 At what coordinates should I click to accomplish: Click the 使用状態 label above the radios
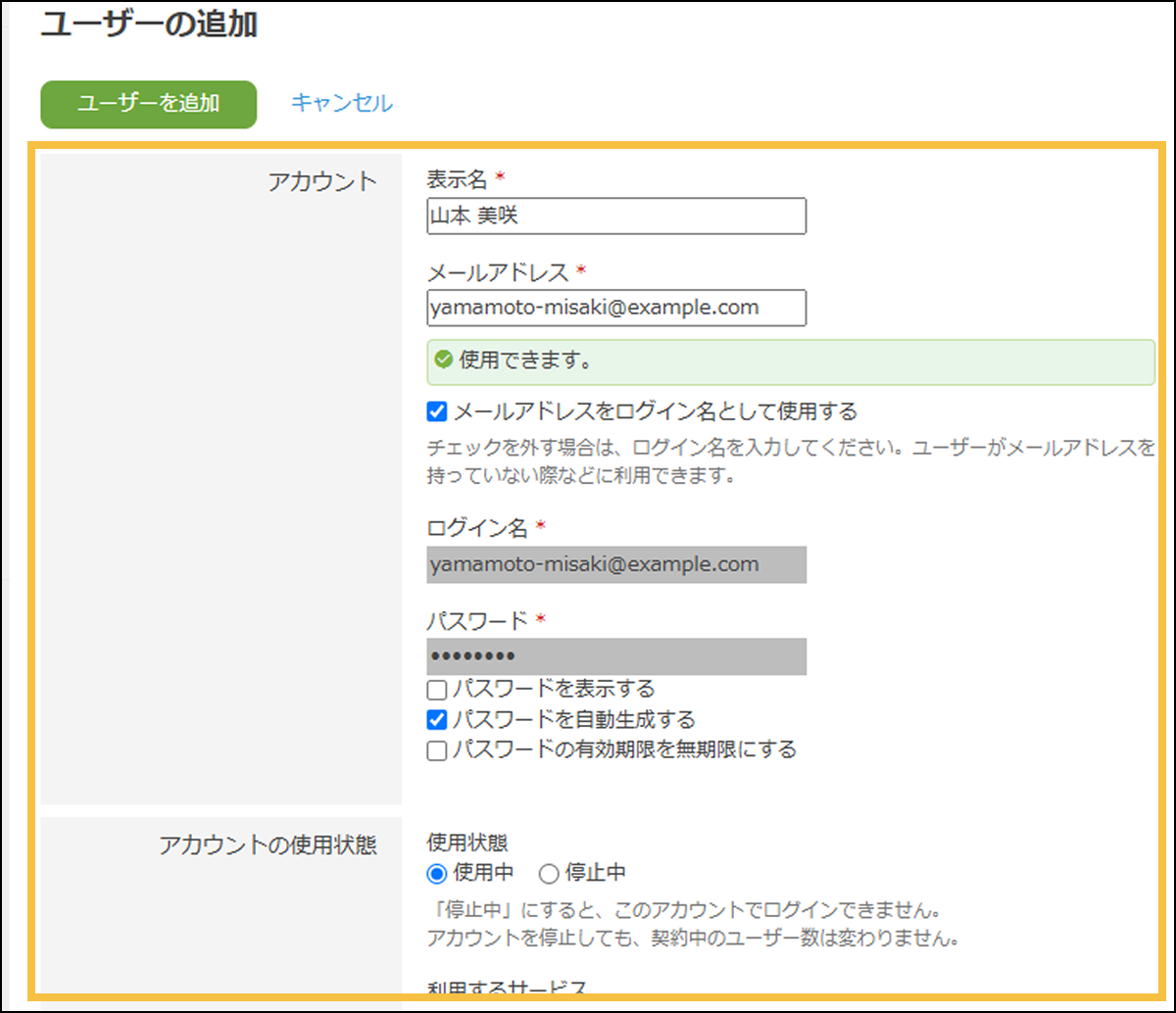pyautogui.click(x=467, y=843)
